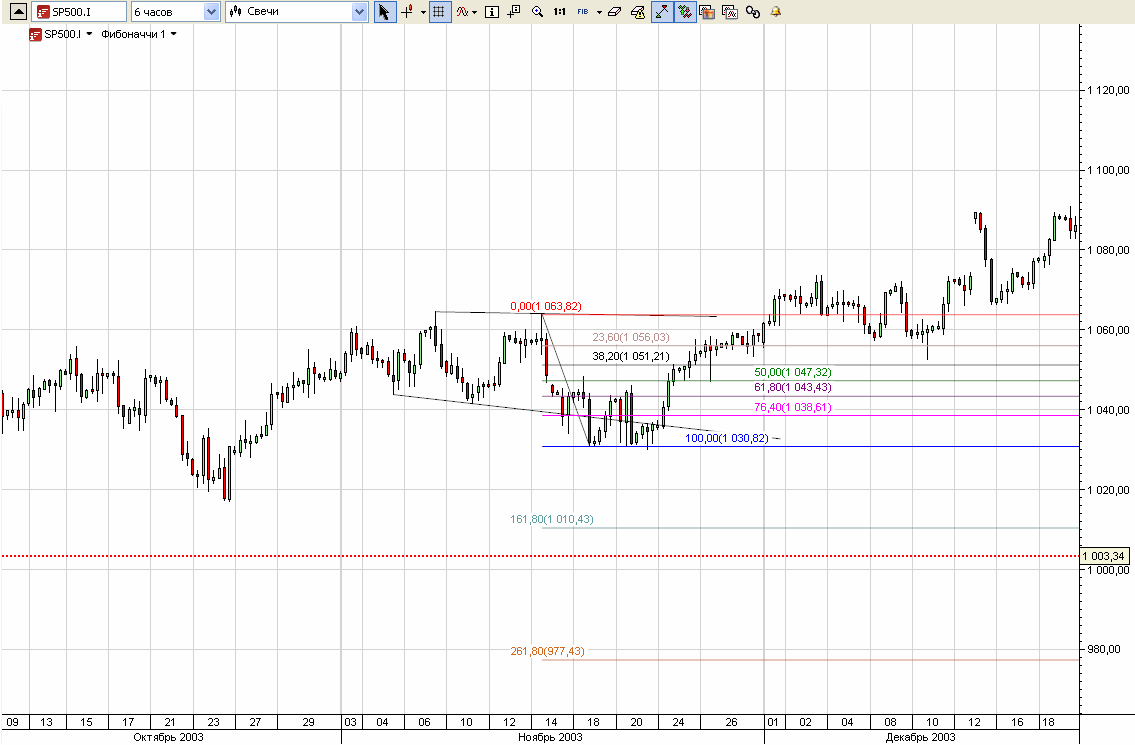Click the '1 080,00' price axis label
Viewport: 1135px width, 745px height.
(x=1108, y=251)
